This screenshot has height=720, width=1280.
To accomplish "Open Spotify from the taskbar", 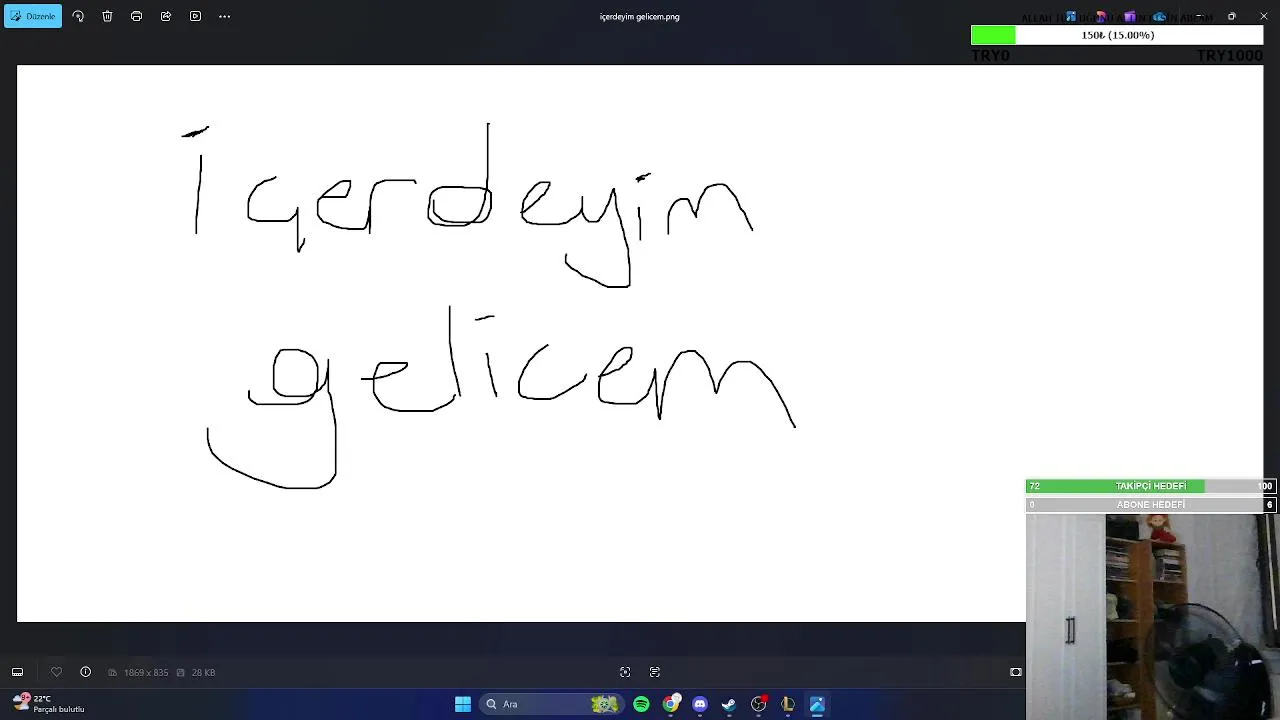I will point(641,704).
